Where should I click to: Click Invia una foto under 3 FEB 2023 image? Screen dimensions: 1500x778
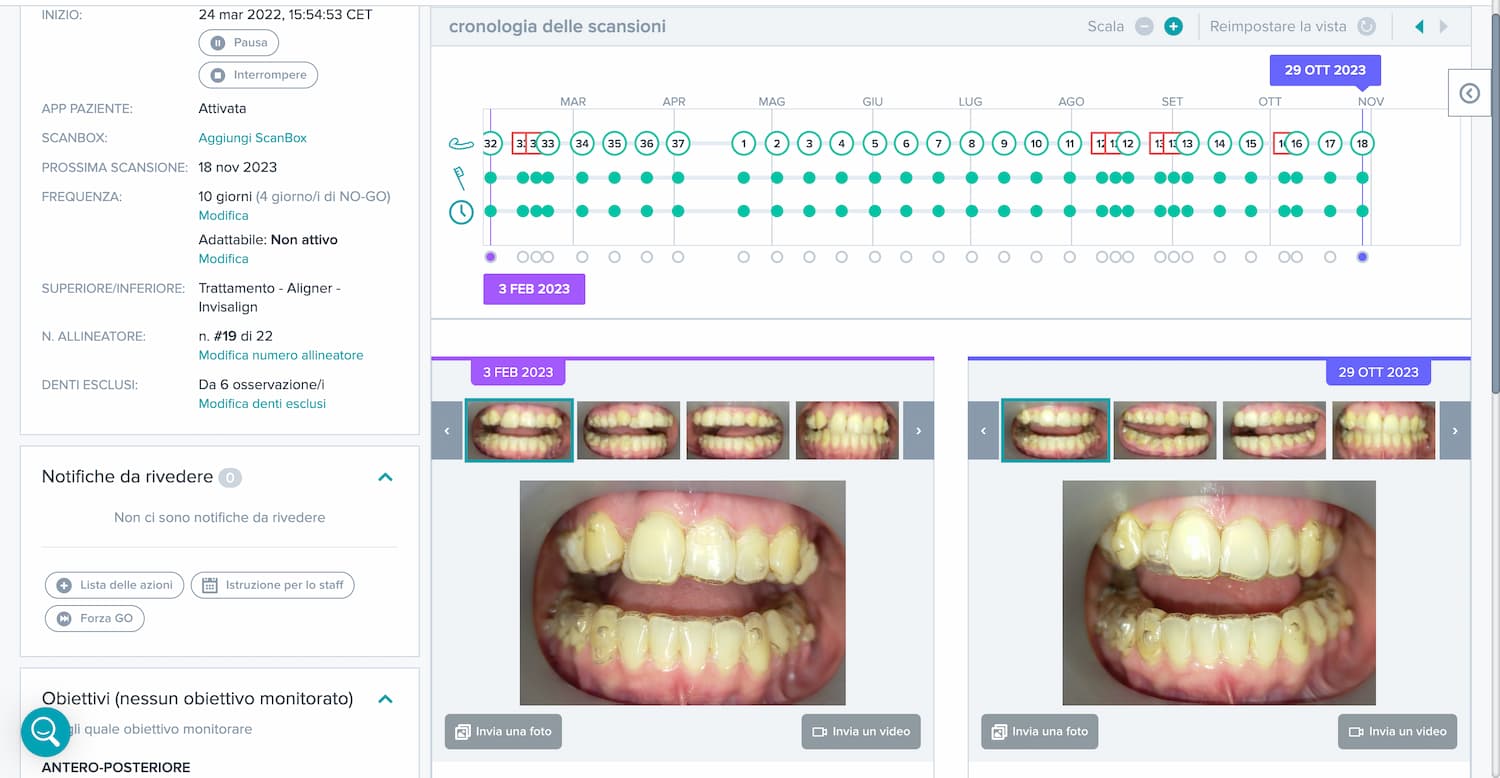(x=503, y=731)
